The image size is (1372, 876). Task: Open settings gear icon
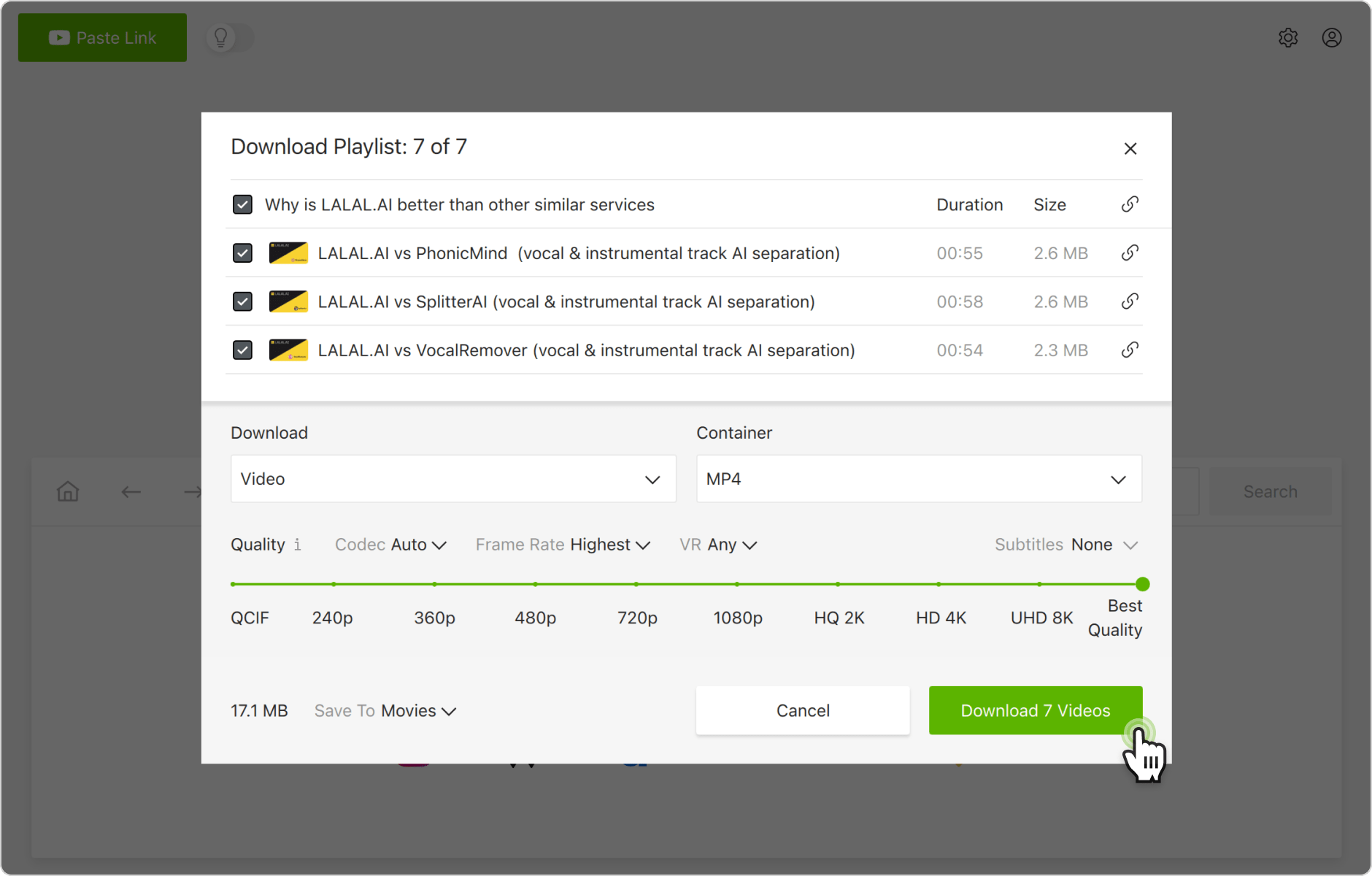[1288, 38]
